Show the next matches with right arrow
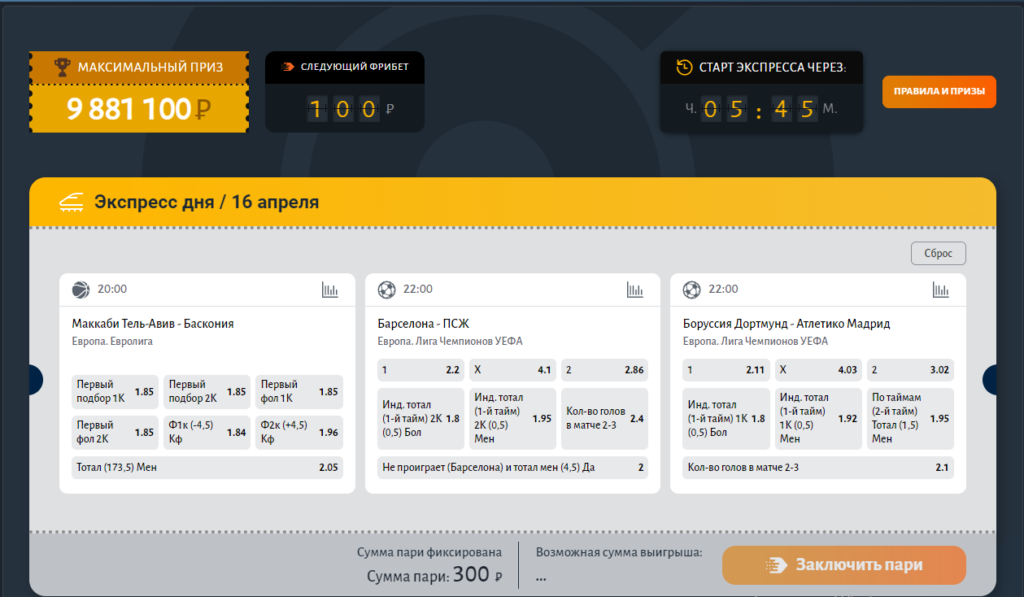This screenshot has height=597, width=1024. [x=989, y=379]
